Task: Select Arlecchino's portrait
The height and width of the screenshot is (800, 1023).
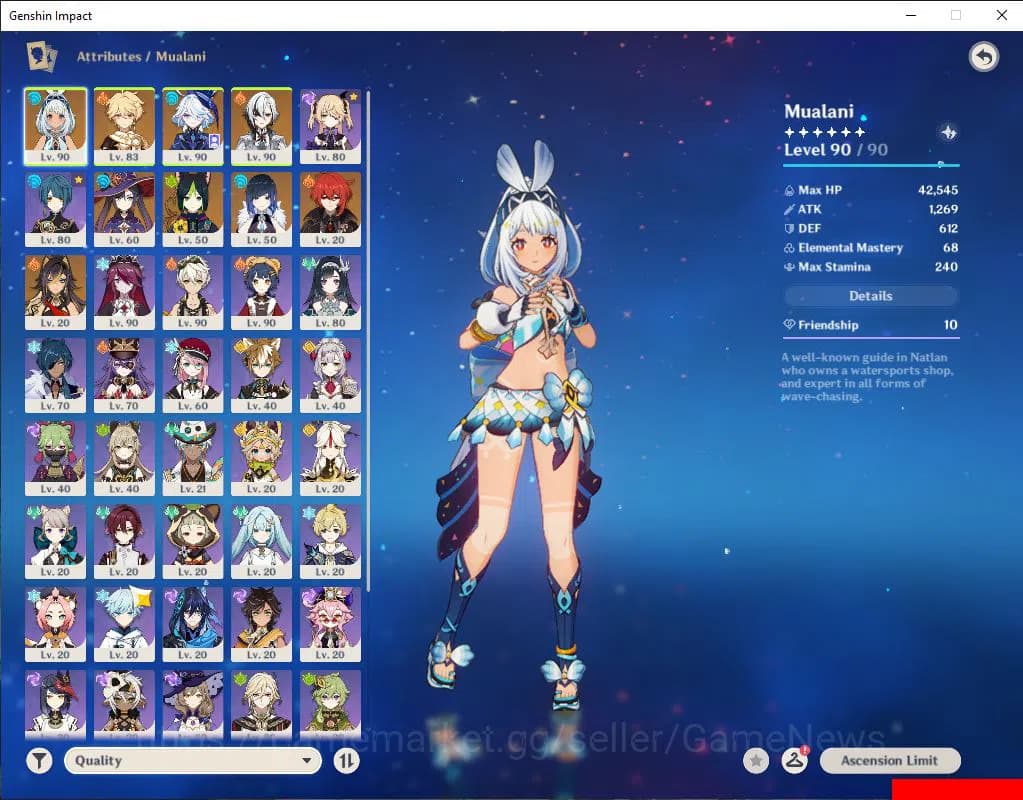Action: tap(262, 127)
